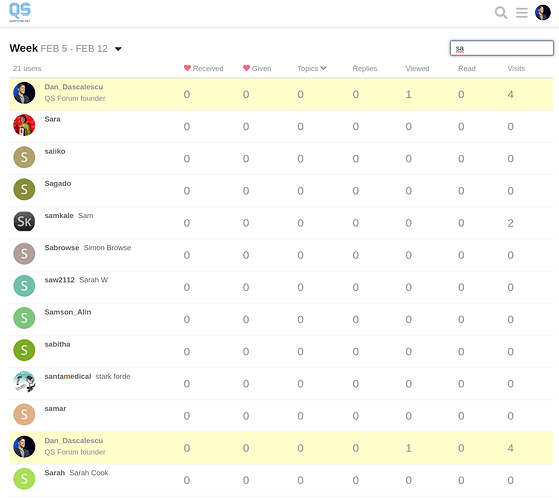The image size is (559, 500).
Task: Open the hamburger menu icon
Action: [x=522, y=13]
